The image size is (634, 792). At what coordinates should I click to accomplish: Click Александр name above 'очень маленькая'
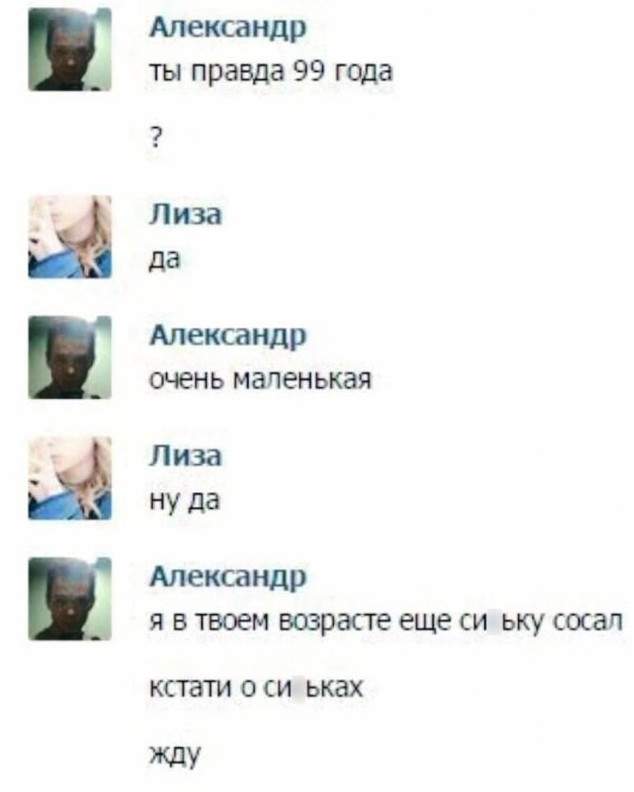click(228, 336)
